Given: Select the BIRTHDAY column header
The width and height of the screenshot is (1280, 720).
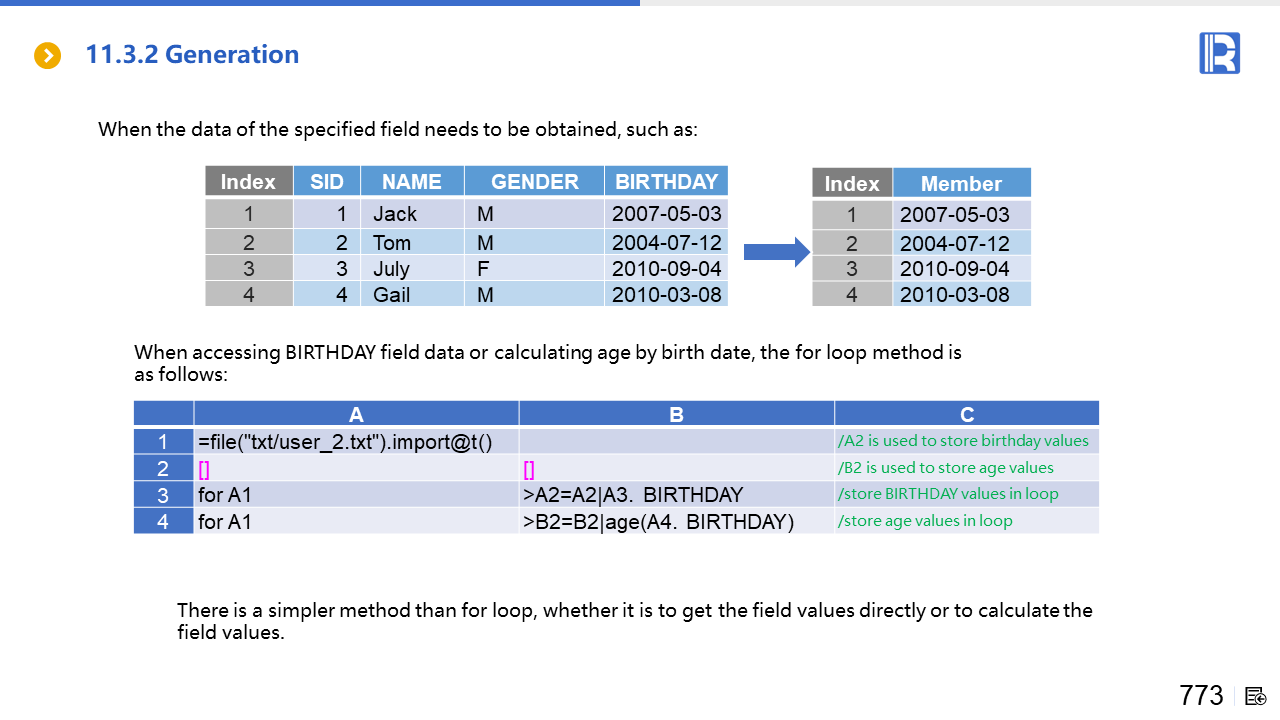Looking at the screenshot, I should pos(666,181).
